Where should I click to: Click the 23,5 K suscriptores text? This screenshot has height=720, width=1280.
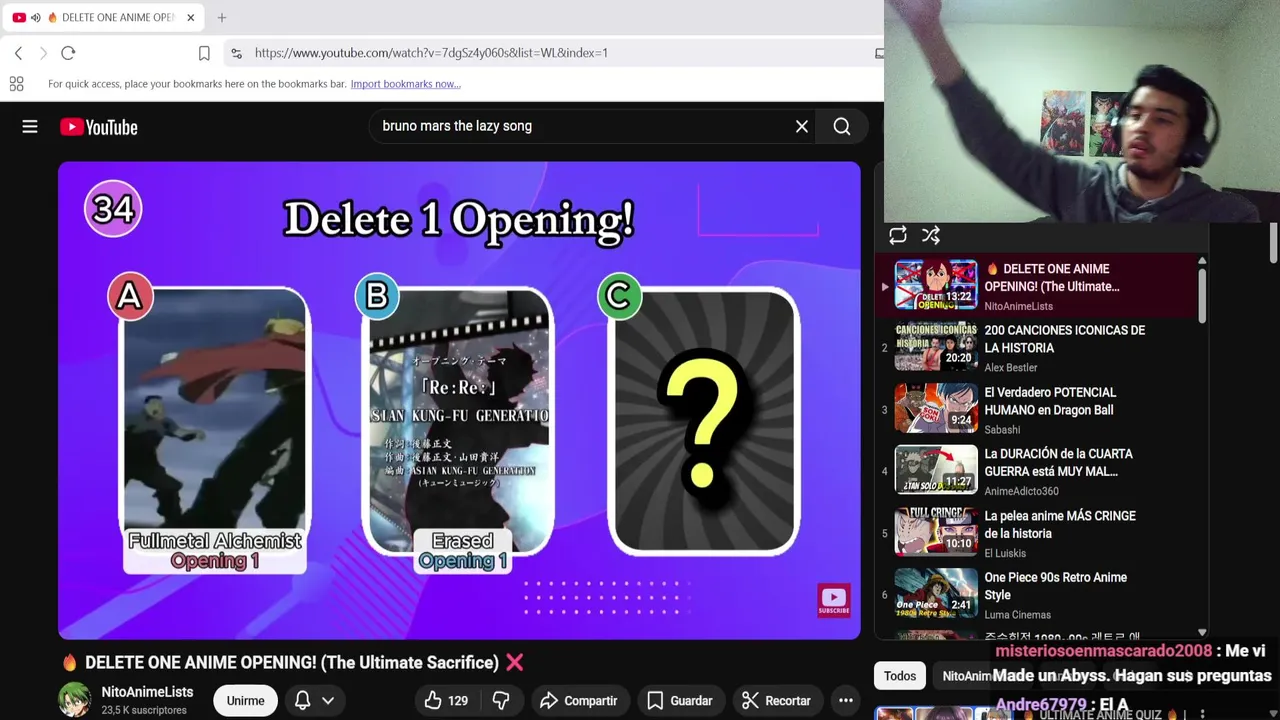142,711
